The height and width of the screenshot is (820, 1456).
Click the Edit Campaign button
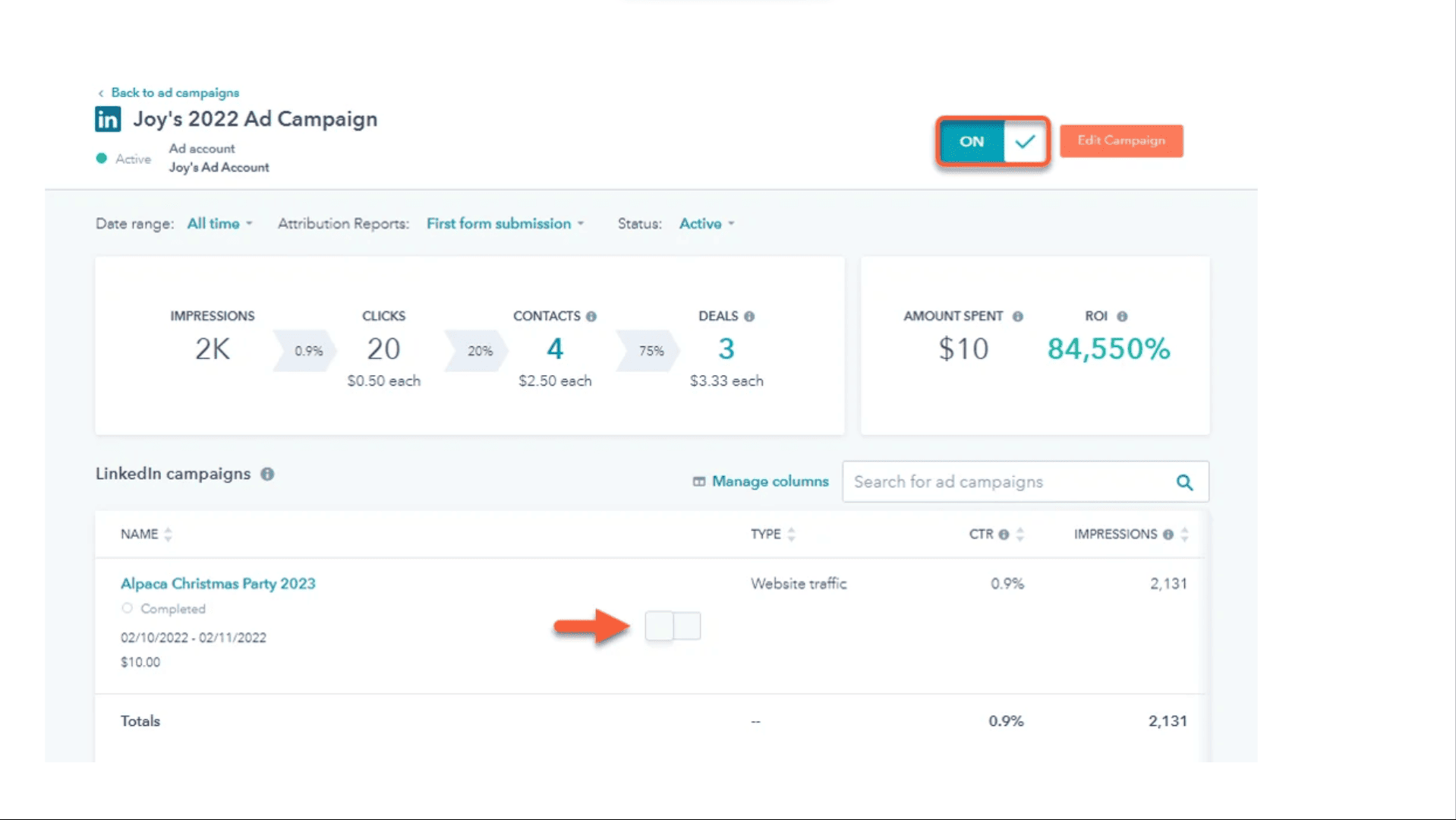[x=1121, y=140]
